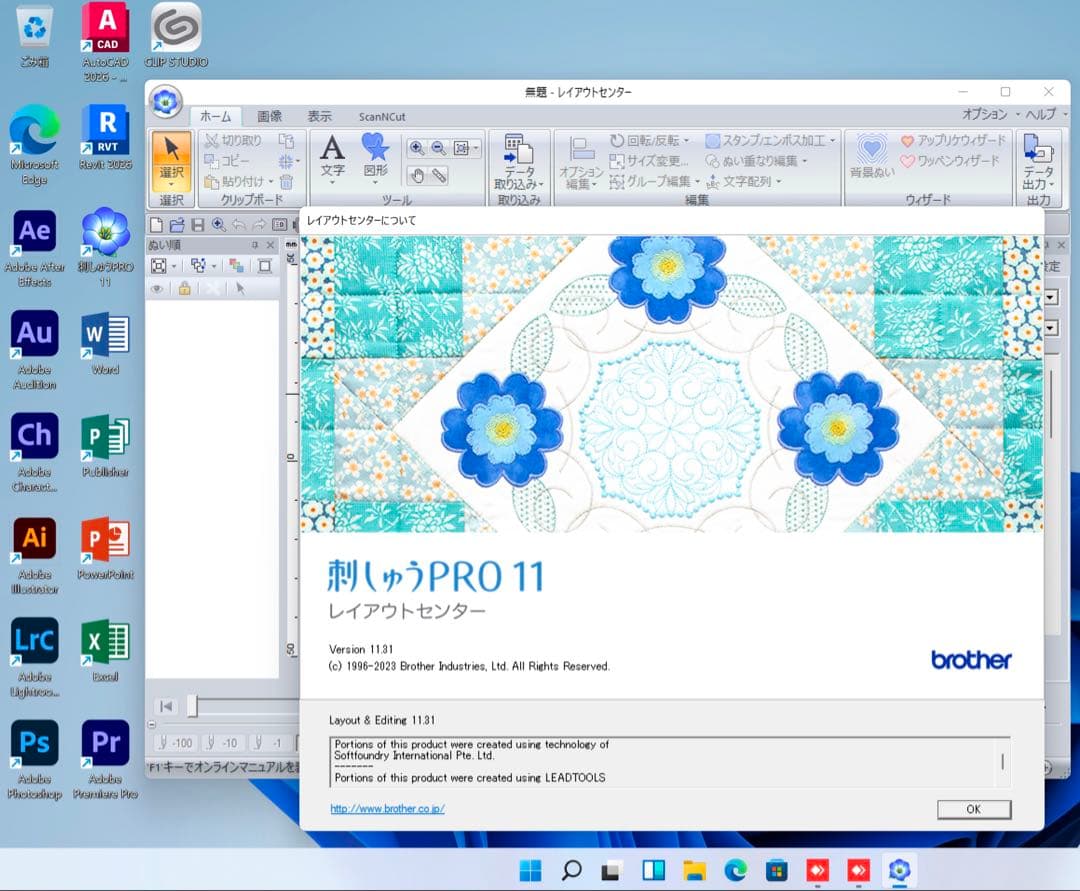Toggle visibility with the eye icon
The width and height of the screenshot is (1080, 891).
[x=157, y=289]
